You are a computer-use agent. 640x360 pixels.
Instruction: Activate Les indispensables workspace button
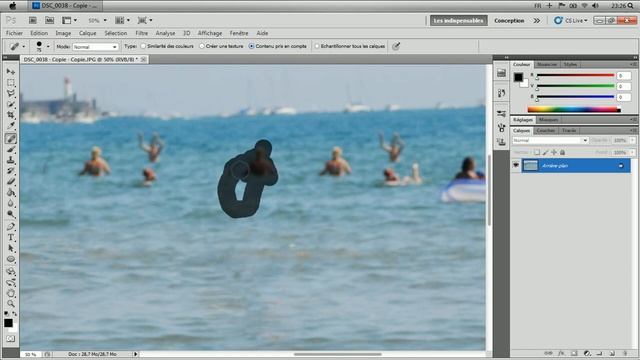[x=458, y=20]
